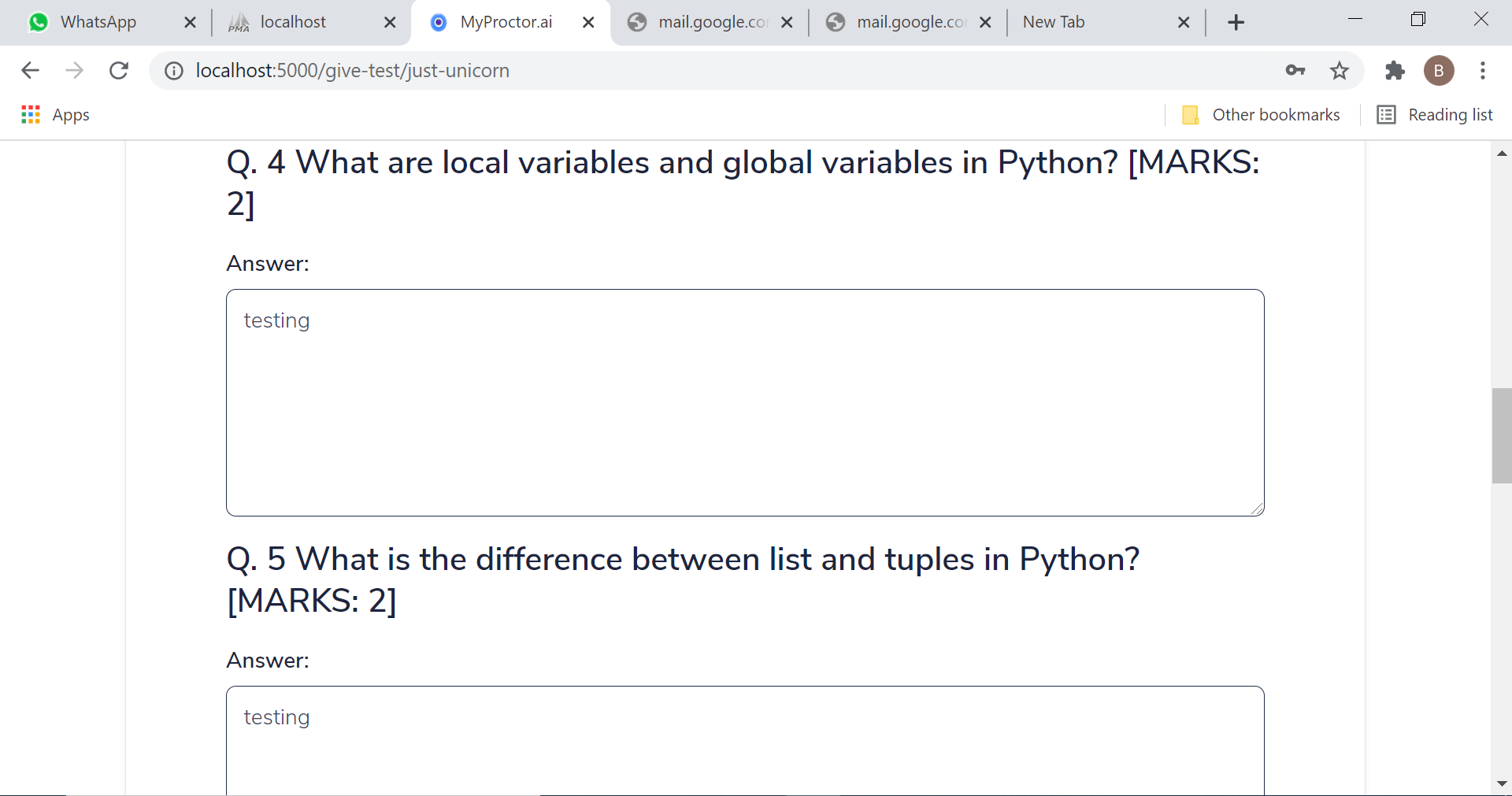
Task: Open the Other bookmarks folder
Action: [x=1261, y=115]
